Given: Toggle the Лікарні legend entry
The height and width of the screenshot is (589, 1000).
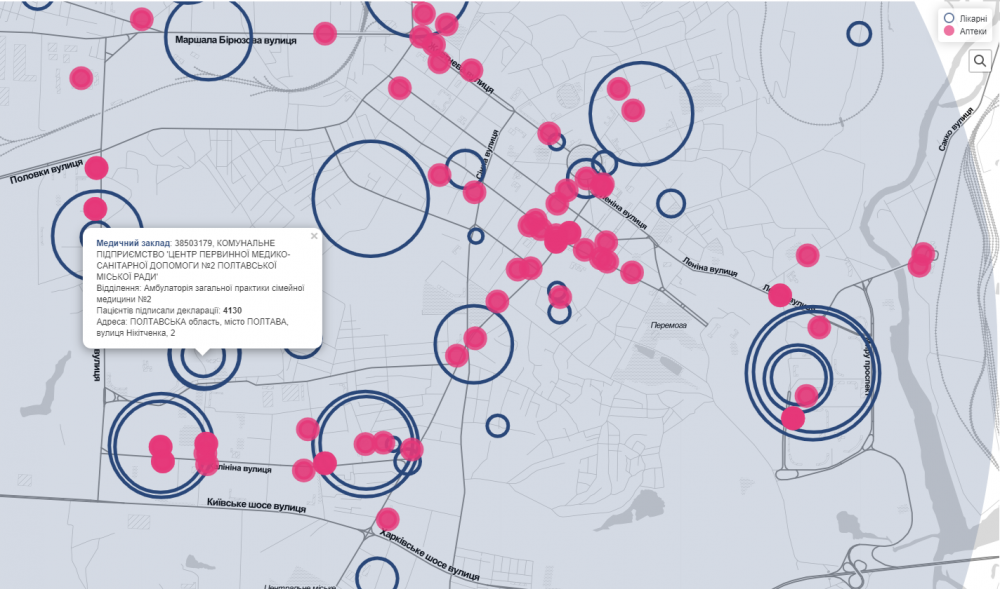Looking at the screenshot, I should pos(964,18).
